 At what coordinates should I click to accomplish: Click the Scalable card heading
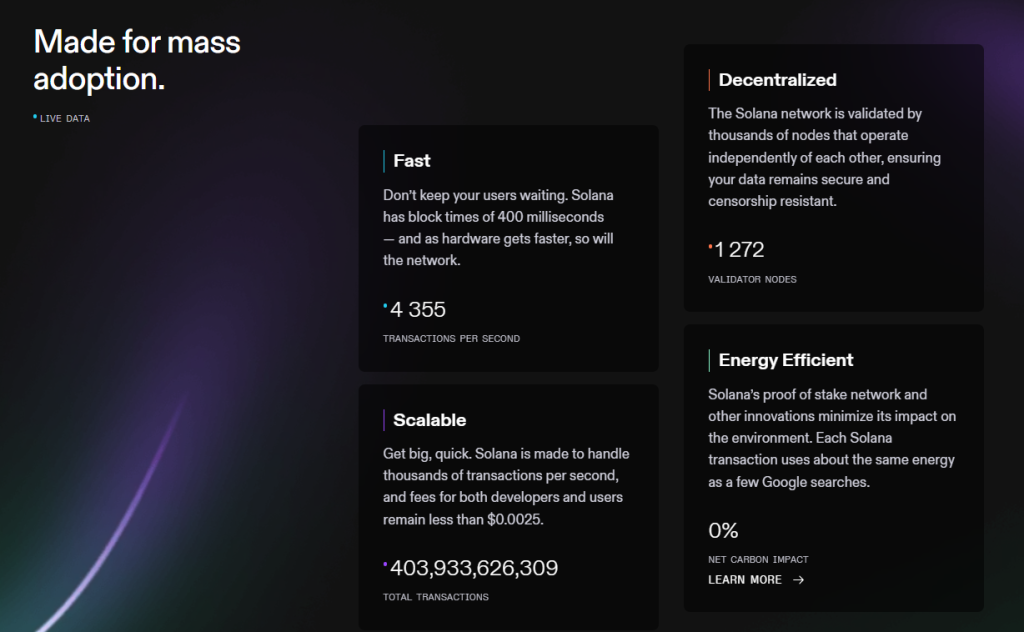[429, 420]
